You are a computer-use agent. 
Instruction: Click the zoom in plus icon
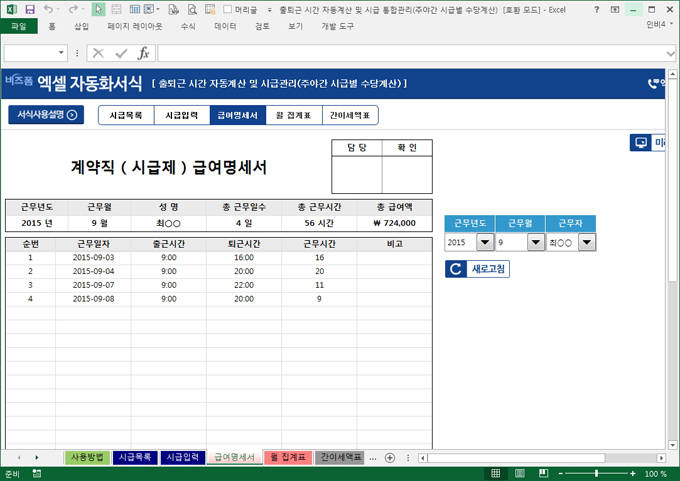coord(632,474)
